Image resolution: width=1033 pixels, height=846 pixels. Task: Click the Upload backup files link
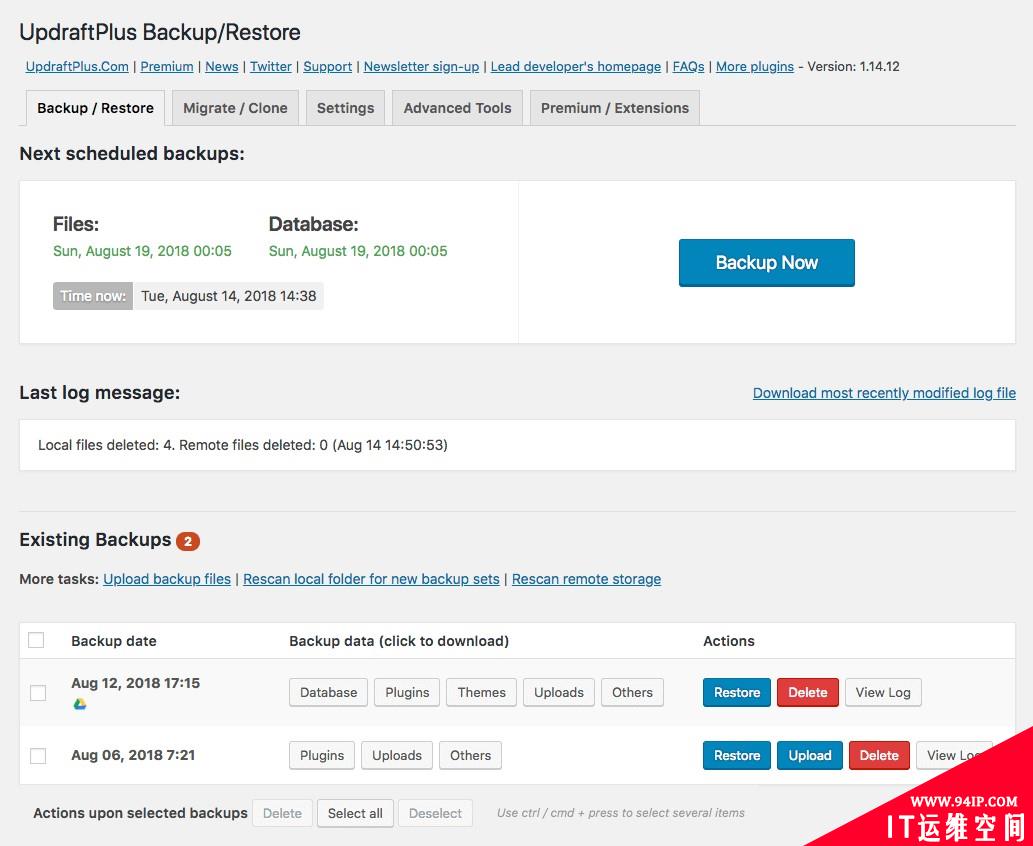click(x=167, y=579)
